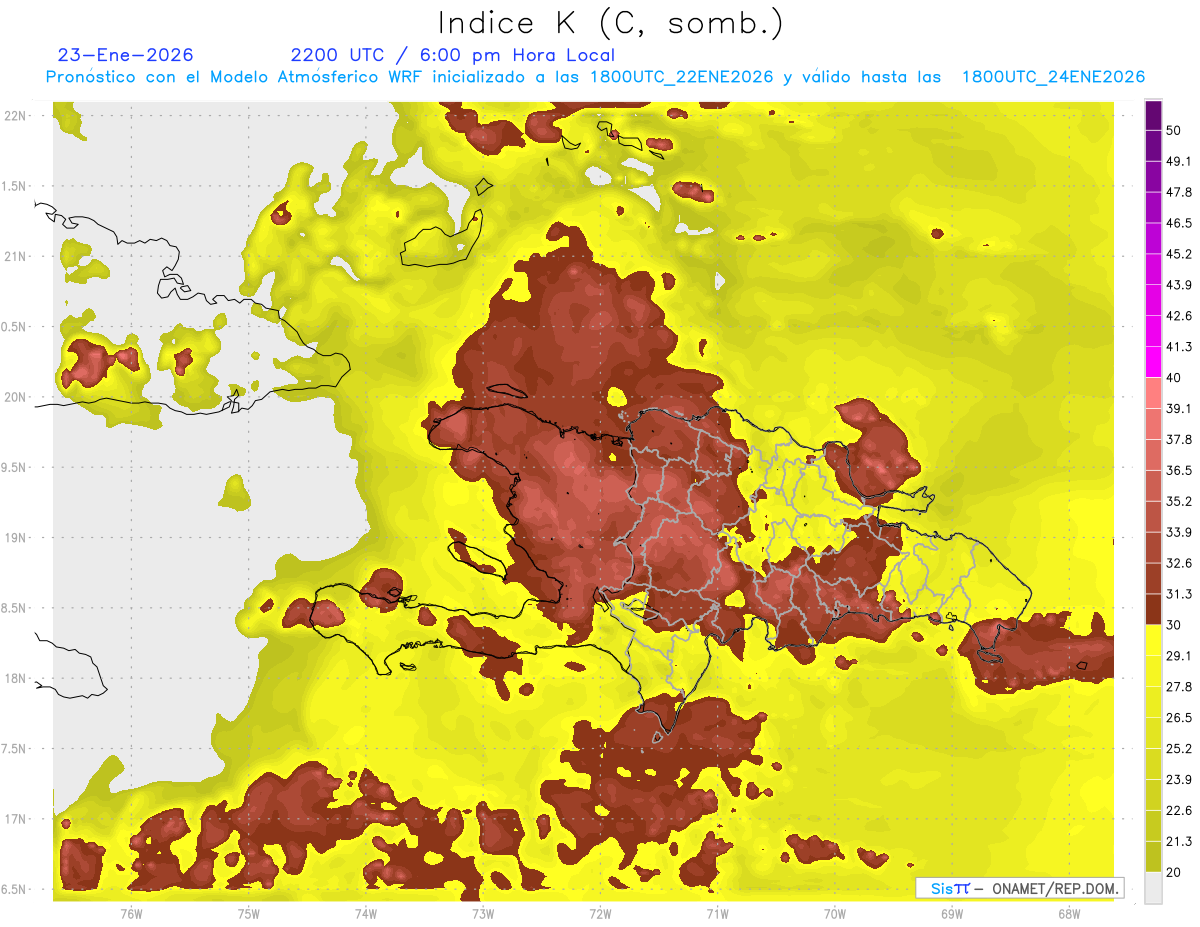Click the colorbar value "50"

(x=1175, y=131)
